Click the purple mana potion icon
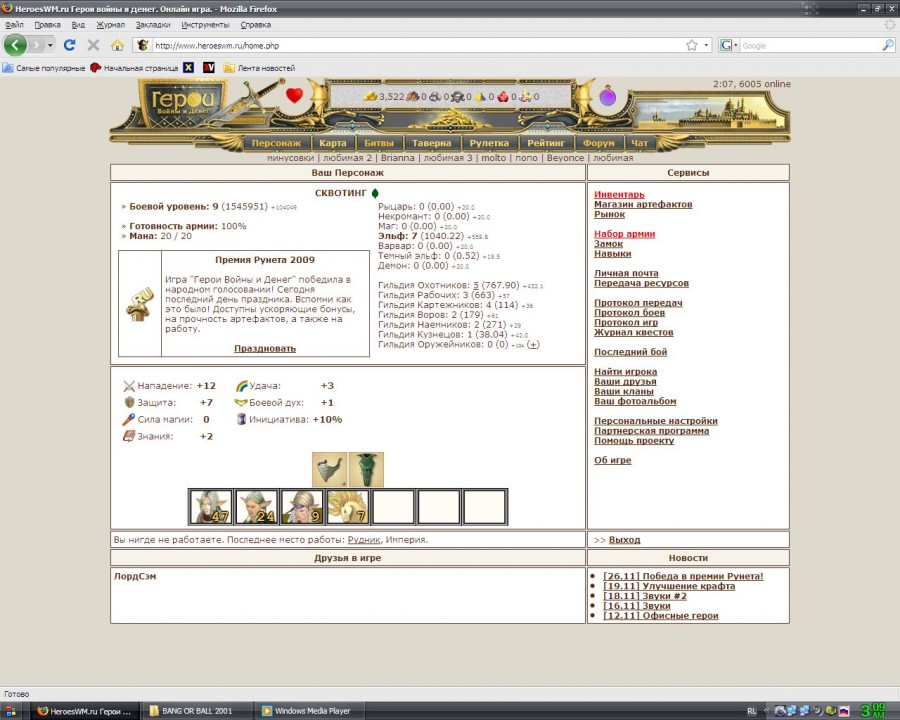 608,96
